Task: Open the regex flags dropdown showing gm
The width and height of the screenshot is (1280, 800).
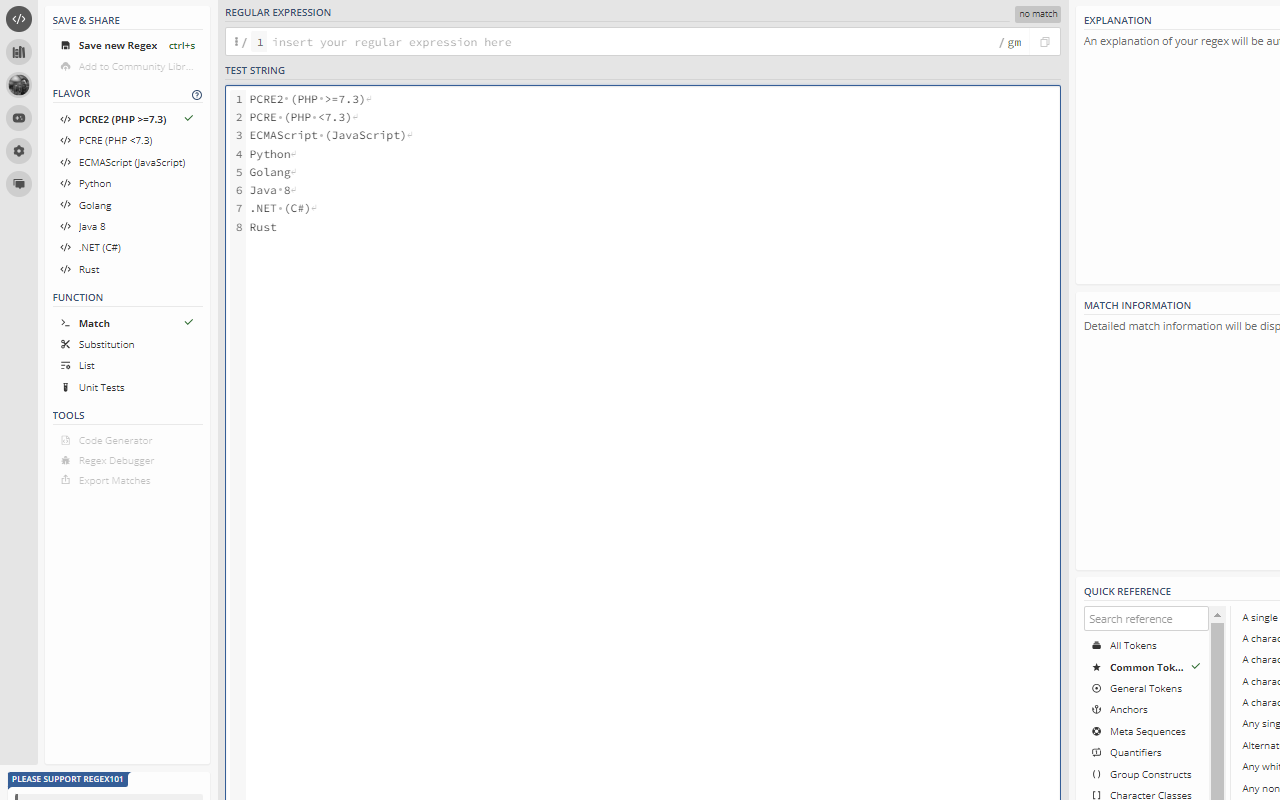Action: coord(1012,42)
